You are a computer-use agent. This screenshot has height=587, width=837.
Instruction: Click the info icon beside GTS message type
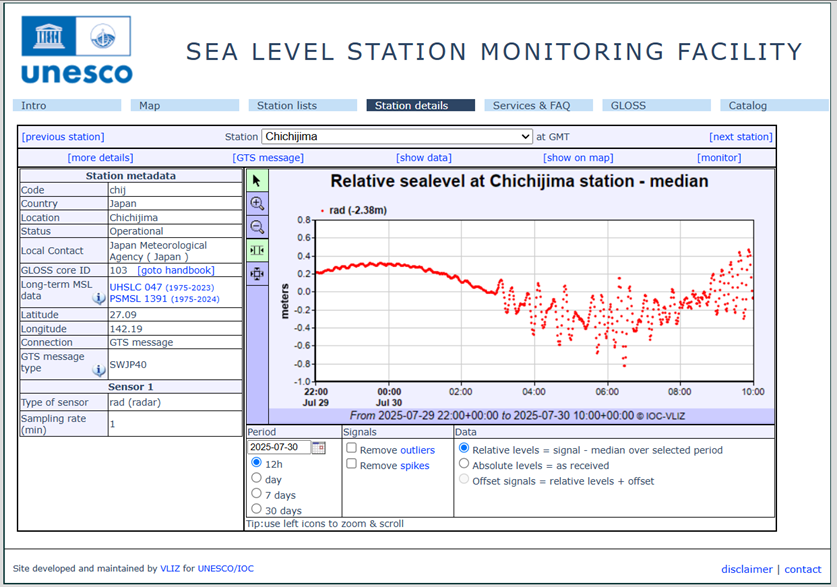(97, 370)
